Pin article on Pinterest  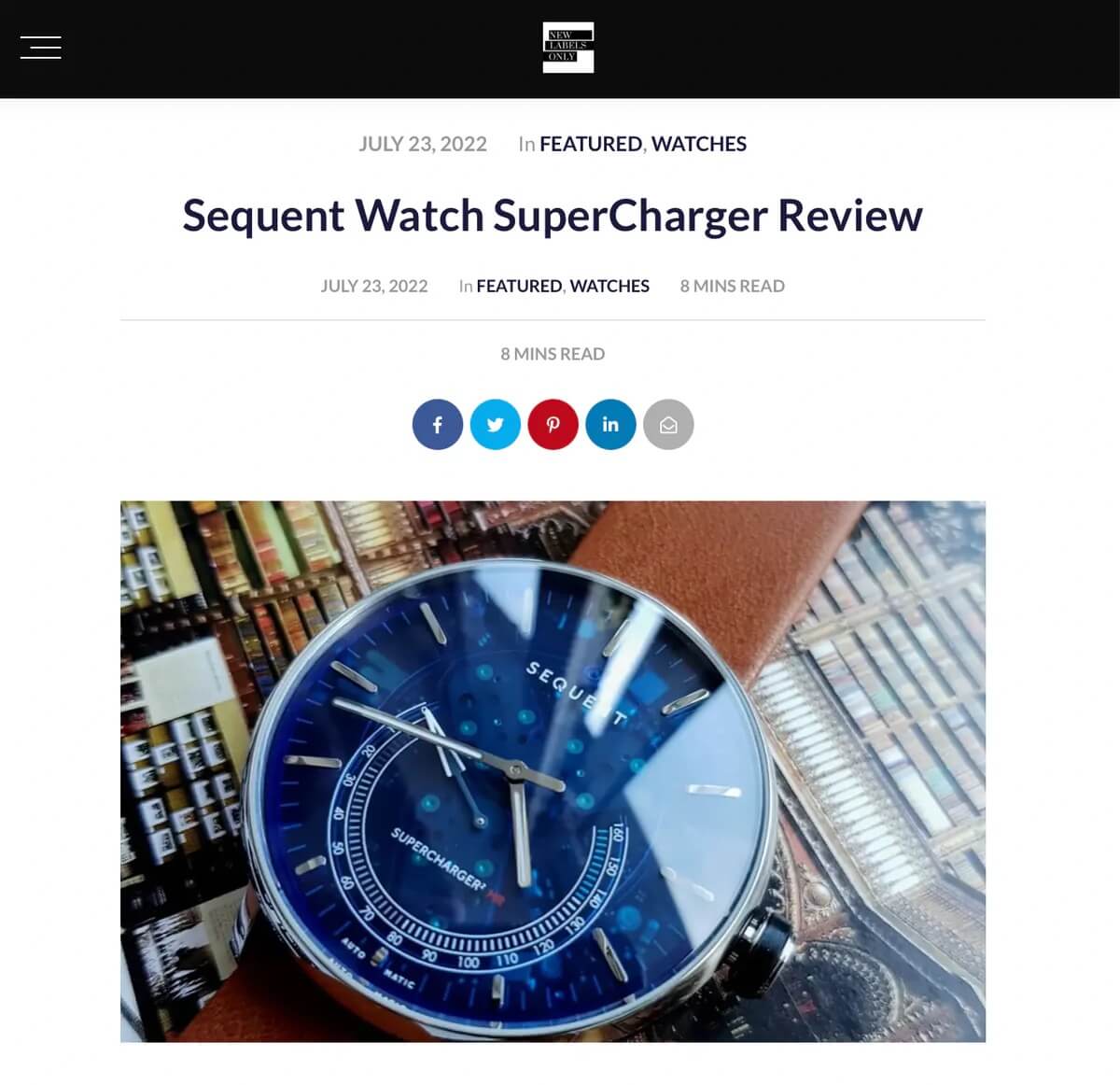(x=553, y=425)
